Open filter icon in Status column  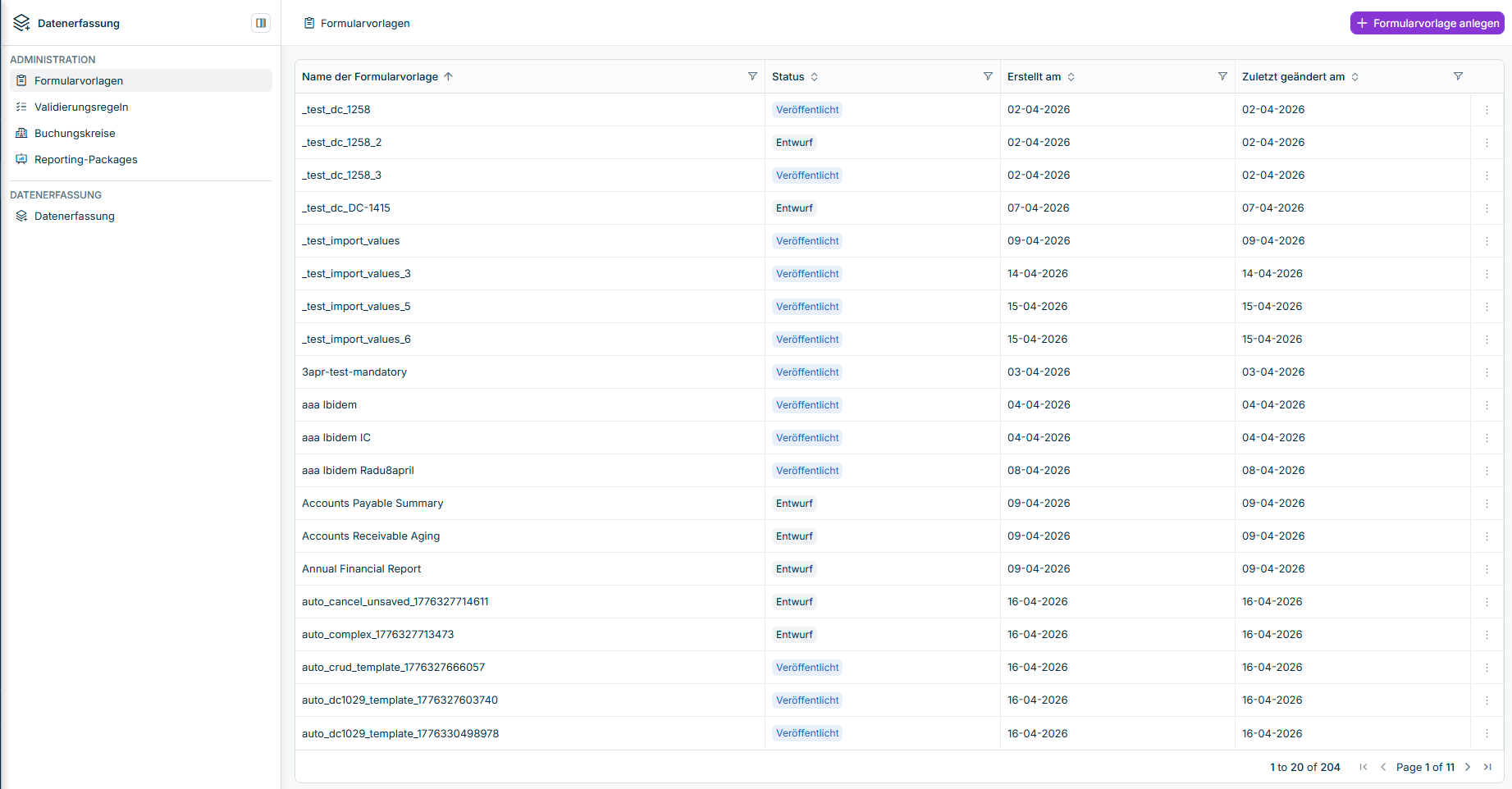tap(988, 76)
